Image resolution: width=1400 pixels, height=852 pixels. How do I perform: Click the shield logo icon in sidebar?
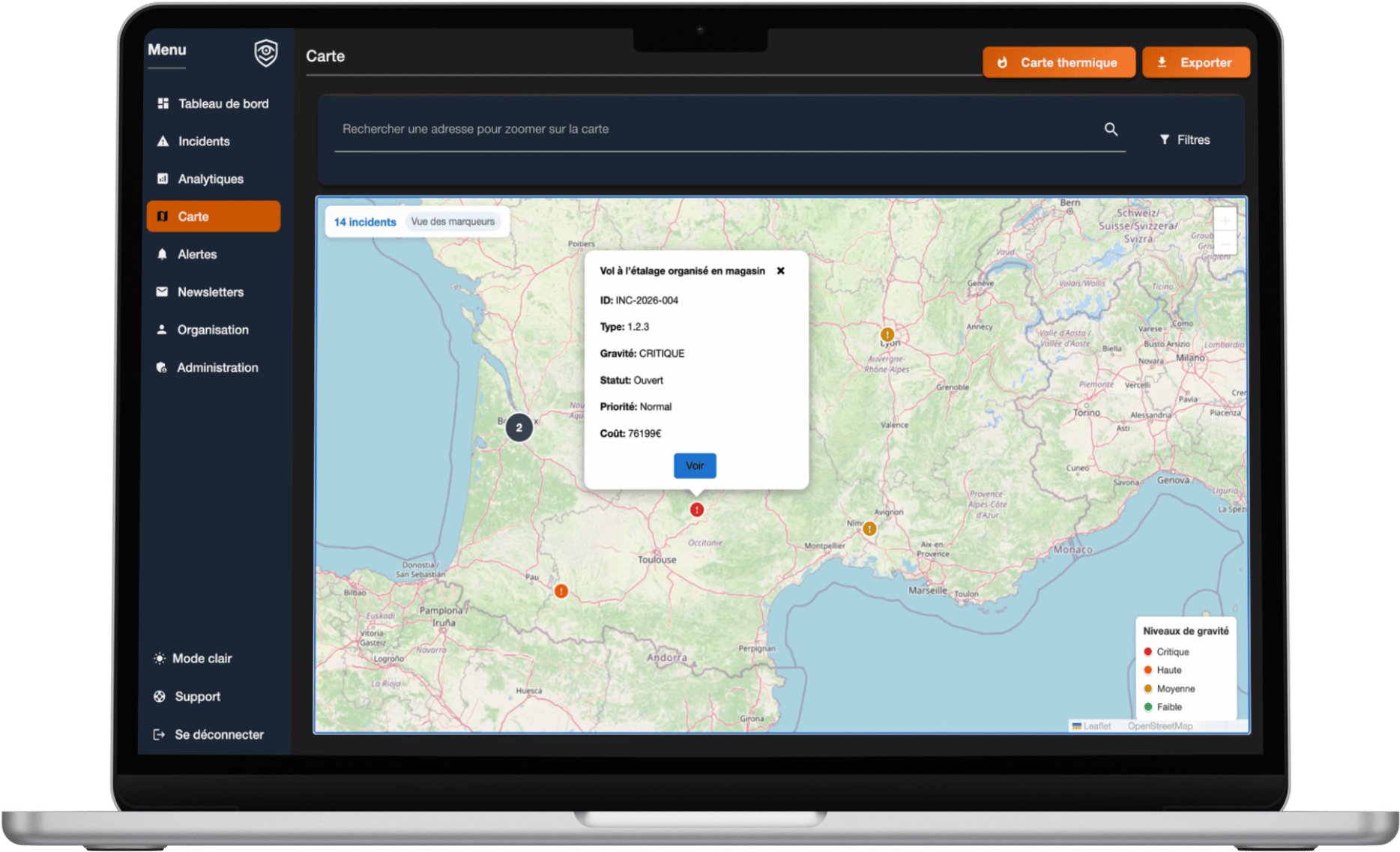[x=265, y=53]
